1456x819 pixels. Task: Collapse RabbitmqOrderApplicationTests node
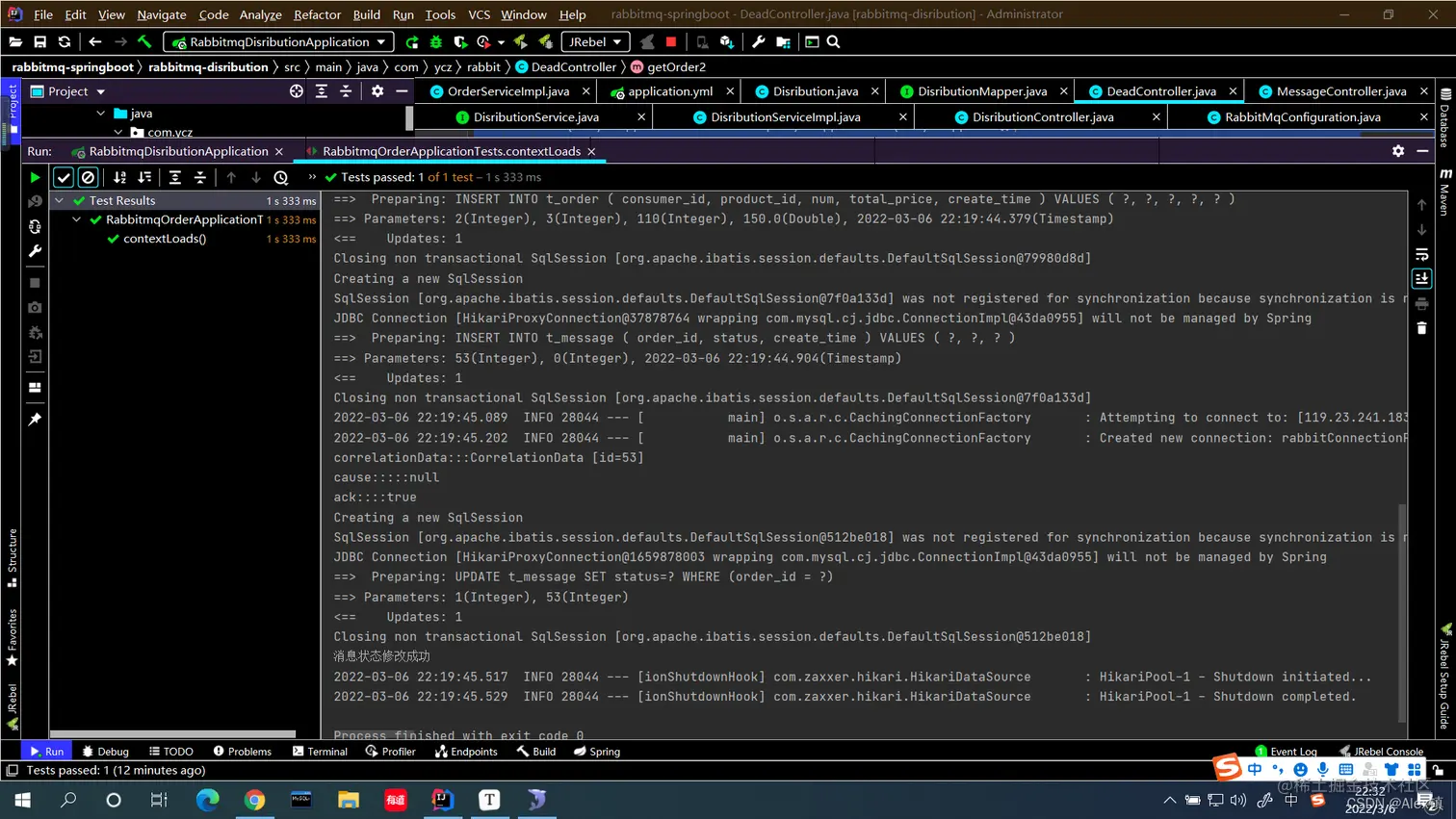click(77, 219)
